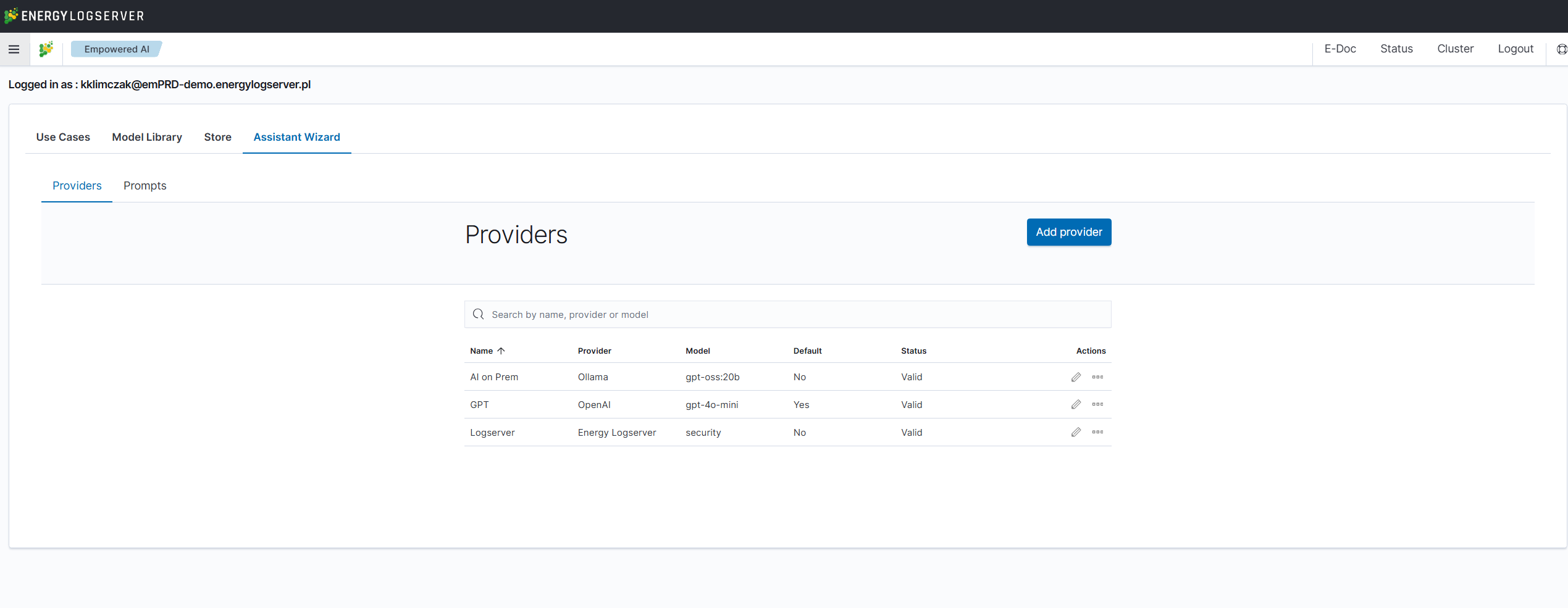Open more actions for GPT provider
This screenshot has width=1568, height=608.
tap(1097, 404)
